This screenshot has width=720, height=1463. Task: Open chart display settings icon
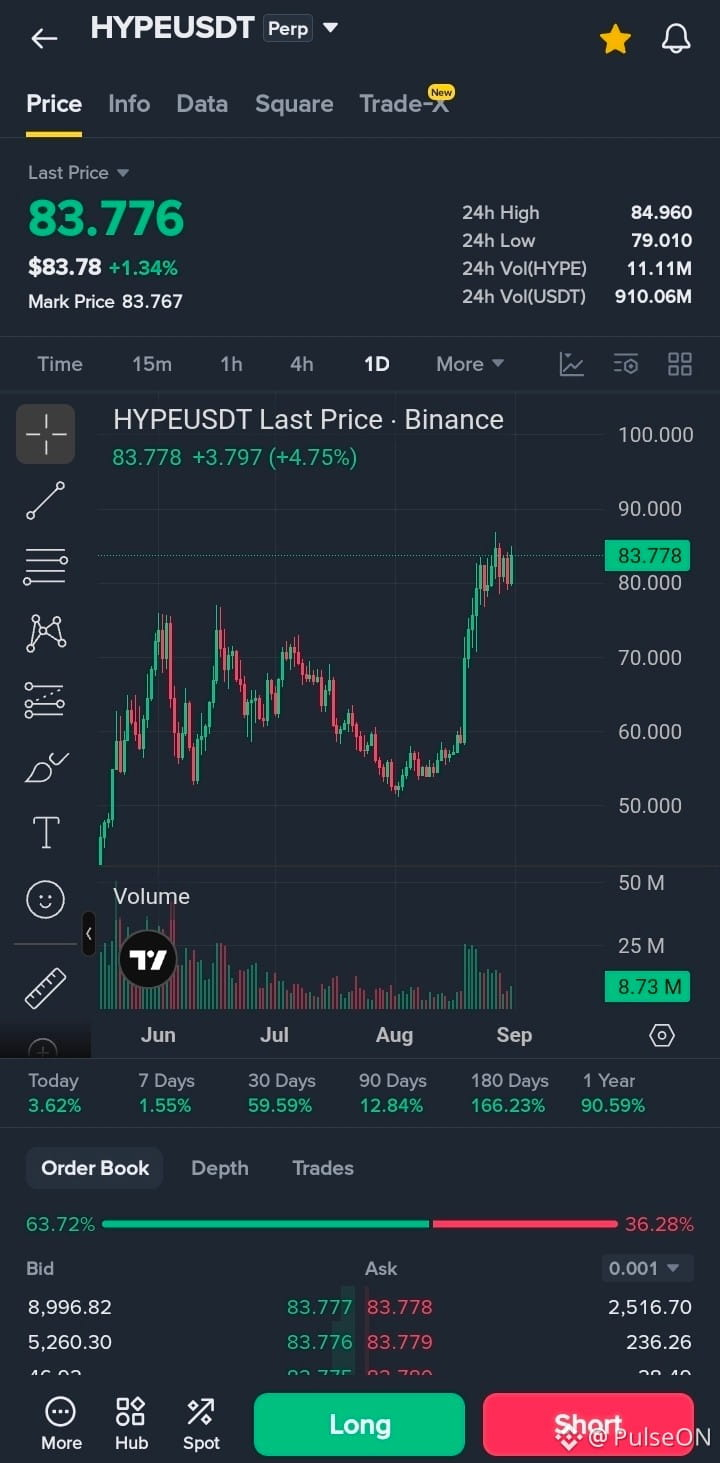click(625, 364)
